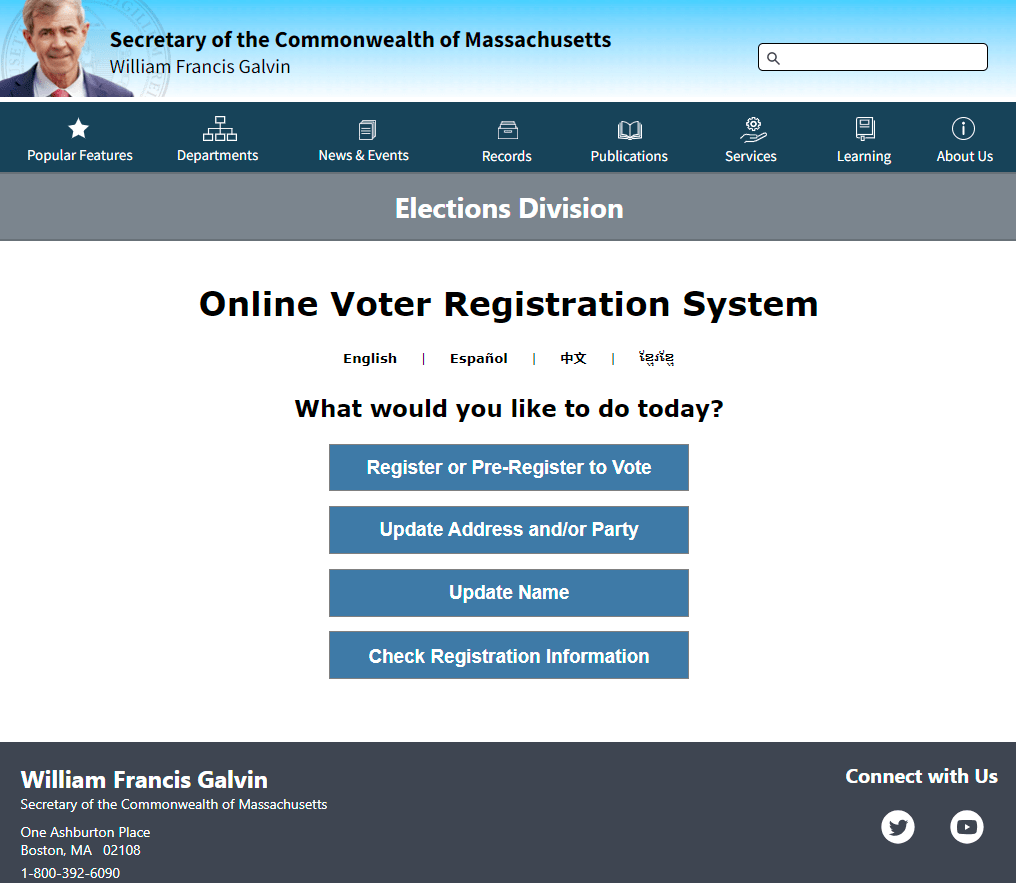Select the English language link
The width and height of the screenshot is (1016, 883).
pos(370,359)
